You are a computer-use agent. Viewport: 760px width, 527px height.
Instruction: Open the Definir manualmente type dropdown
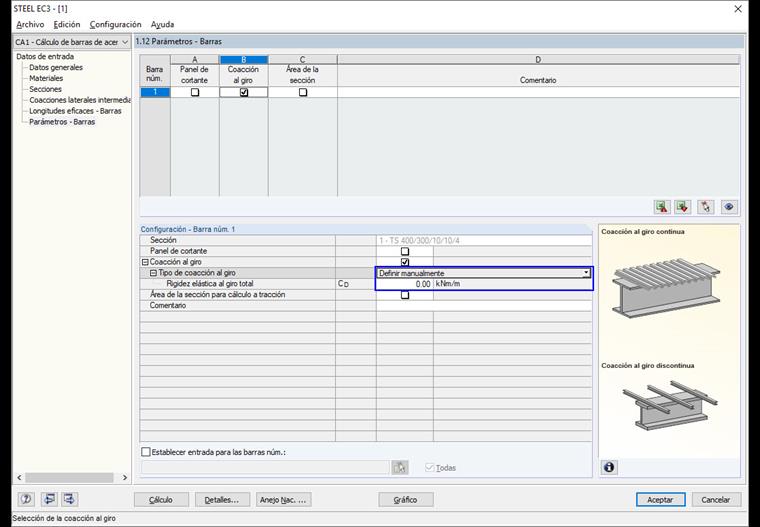pyautogui.click(x=586, y=273)
